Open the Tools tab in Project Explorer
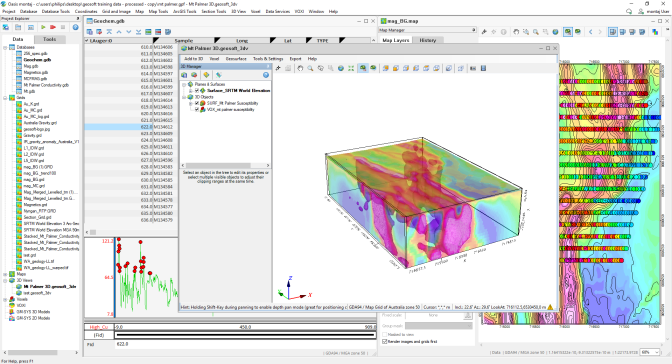This screenshot has height=364, width=672. (49, 39)
